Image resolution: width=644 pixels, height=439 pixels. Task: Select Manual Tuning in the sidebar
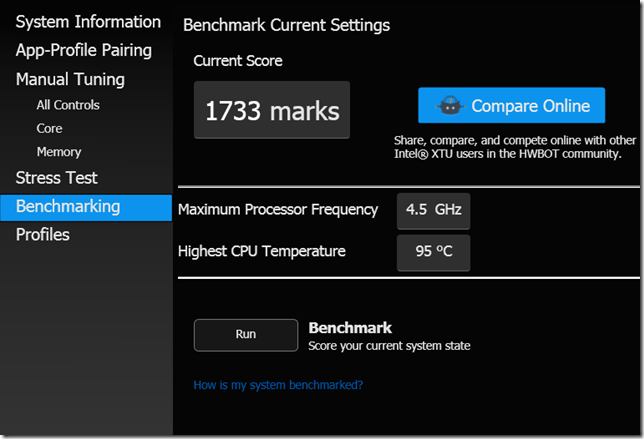(x=70, y=79)
